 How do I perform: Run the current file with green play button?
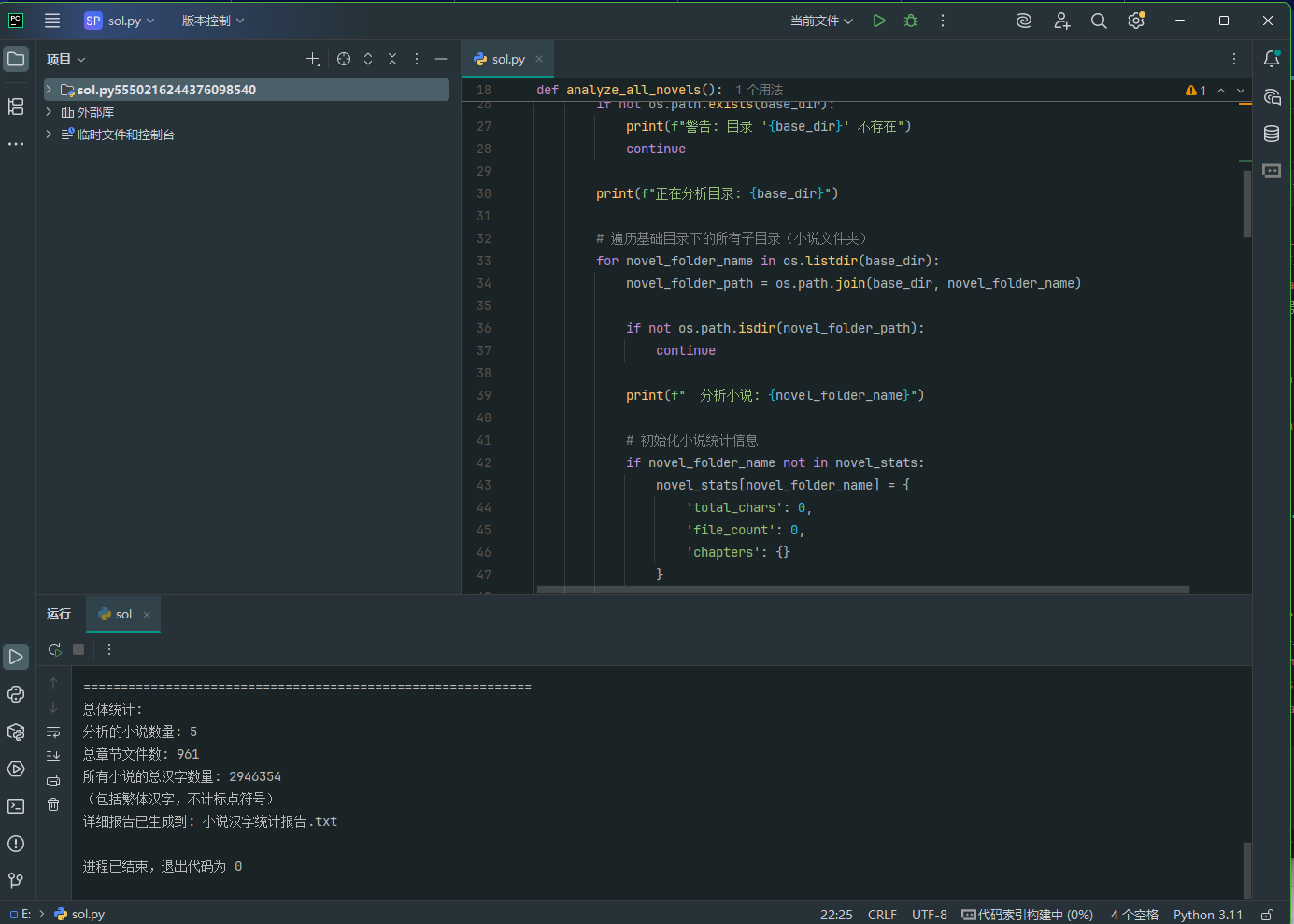point(879,21)
